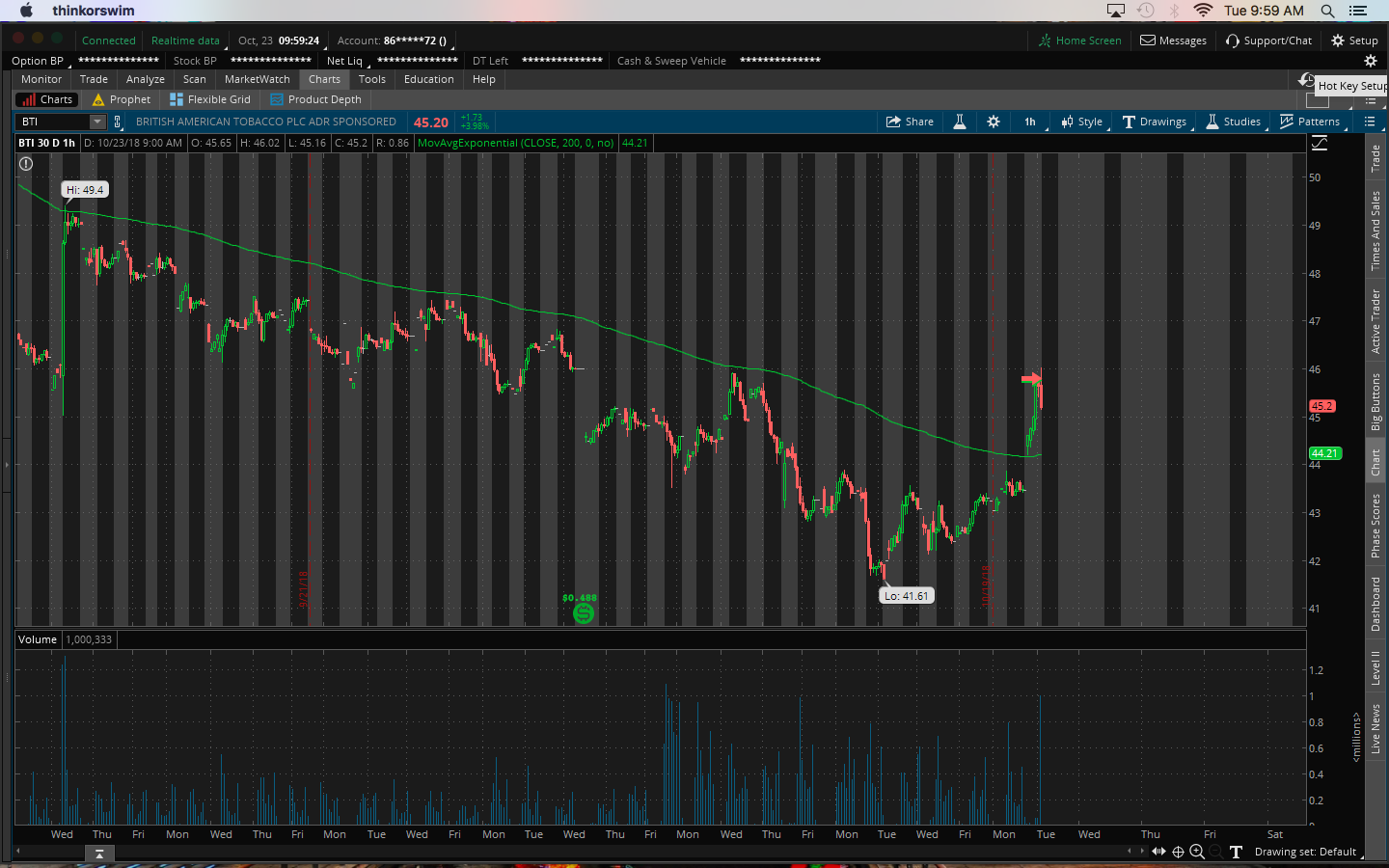Click the Volume panel label

[x=38, y=639]
